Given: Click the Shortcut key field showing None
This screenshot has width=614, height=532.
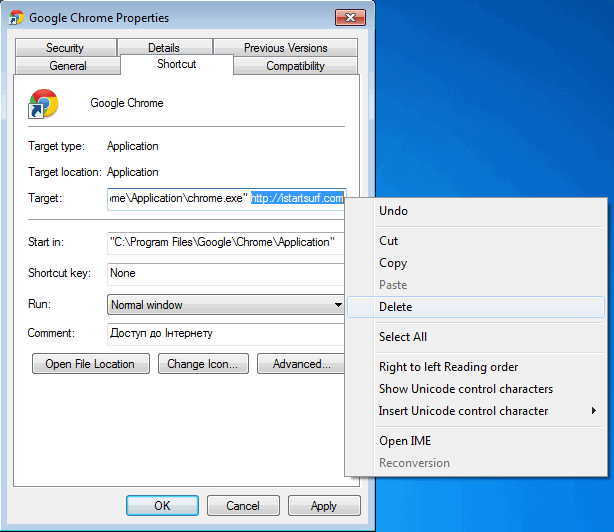Looking at the screenshot, I should click(226, 273).
